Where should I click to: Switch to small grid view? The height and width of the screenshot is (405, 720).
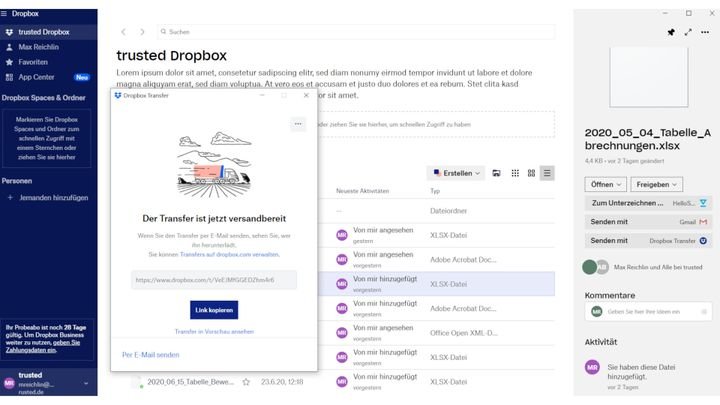(515, 173)
